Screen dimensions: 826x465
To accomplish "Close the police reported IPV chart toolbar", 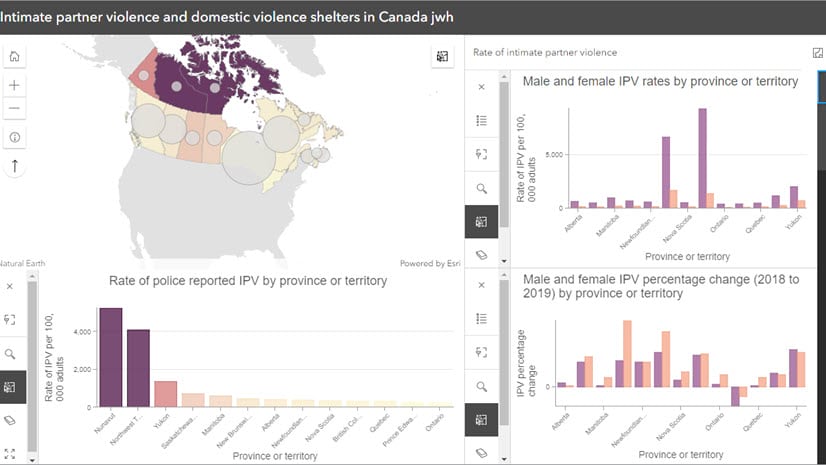I will coord(11,286).
